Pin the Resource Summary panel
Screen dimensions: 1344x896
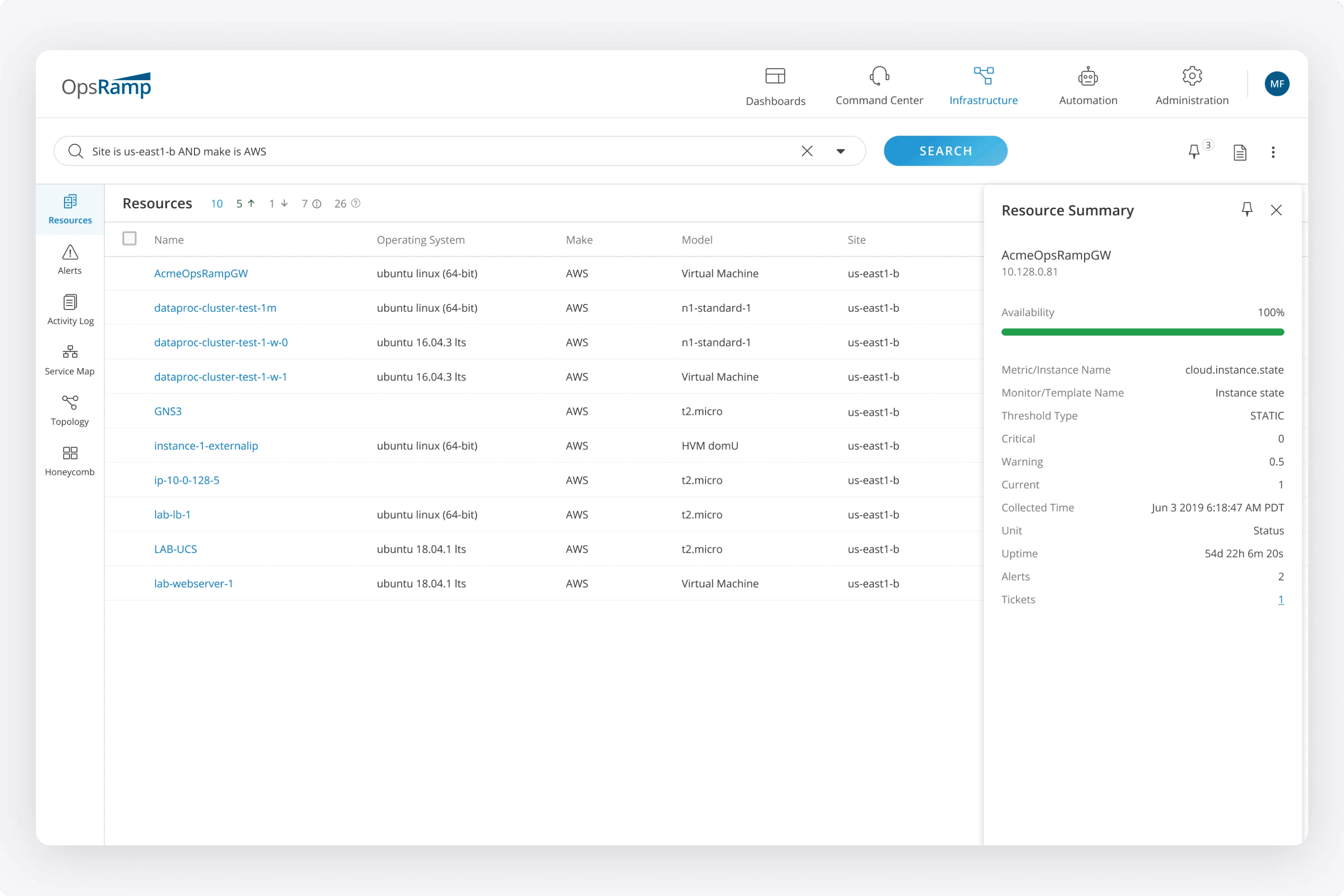[1247, 210]
